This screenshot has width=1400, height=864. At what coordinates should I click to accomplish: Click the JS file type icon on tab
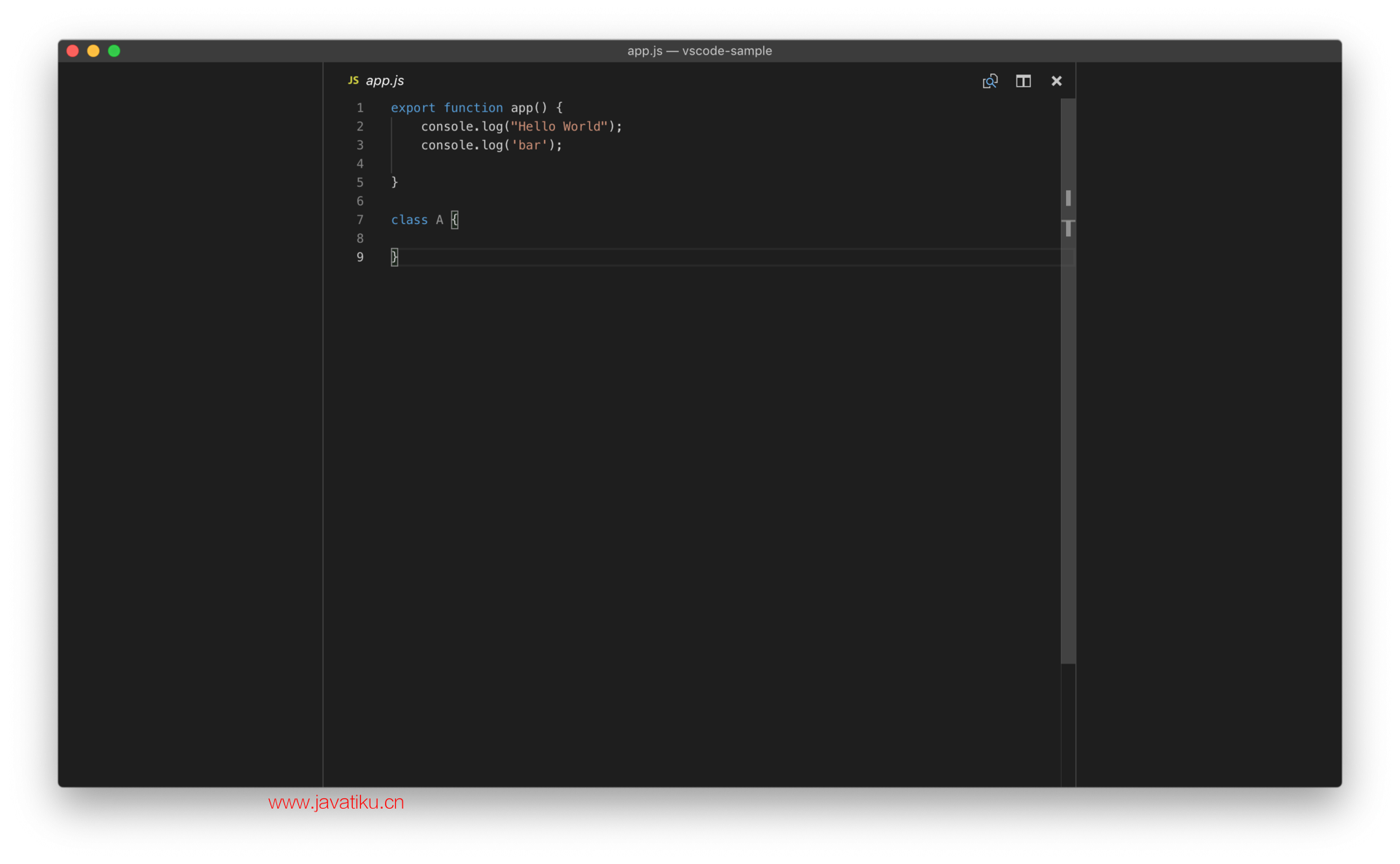pos(353,80)
